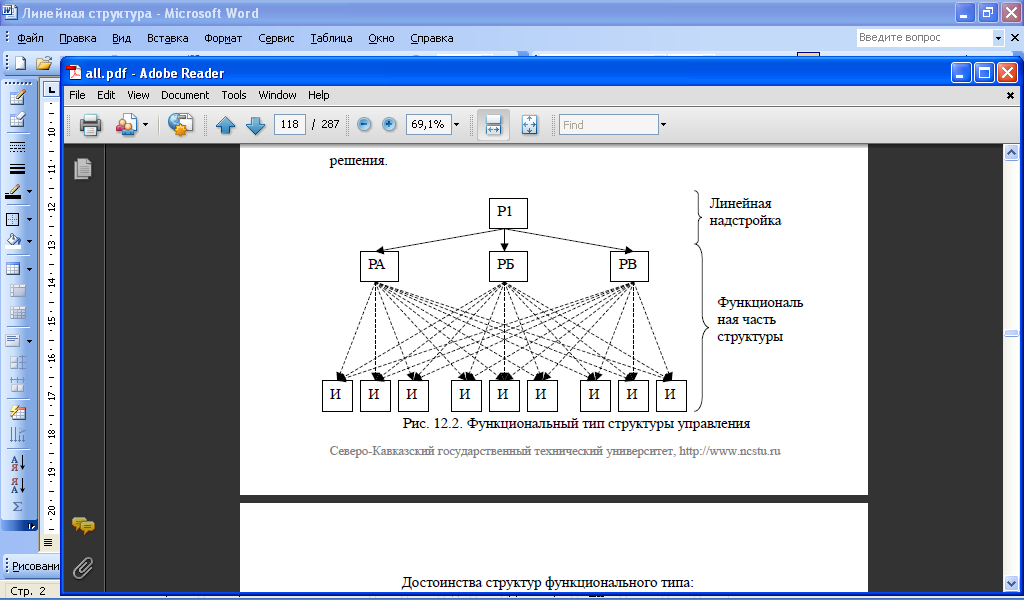Click the AutoSum sigma icon in Word

pyautogui.click(x=18, y=507)
